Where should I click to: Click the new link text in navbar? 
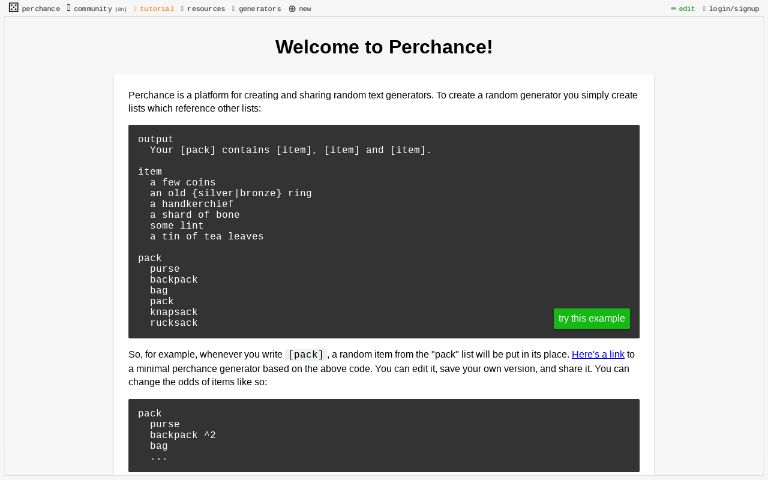(x=305, y=9)
